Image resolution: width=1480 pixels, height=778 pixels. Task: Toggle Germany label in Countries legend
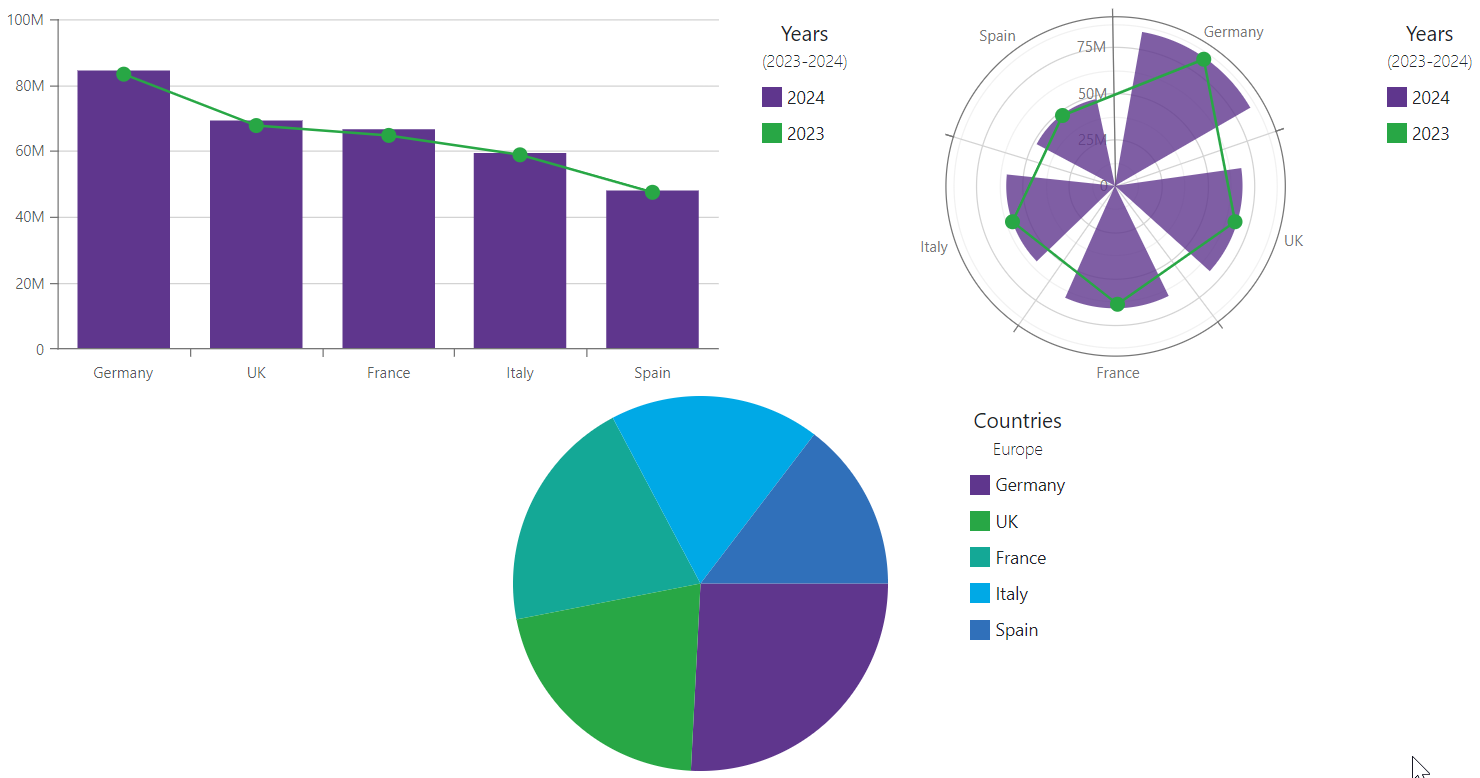1030,486
